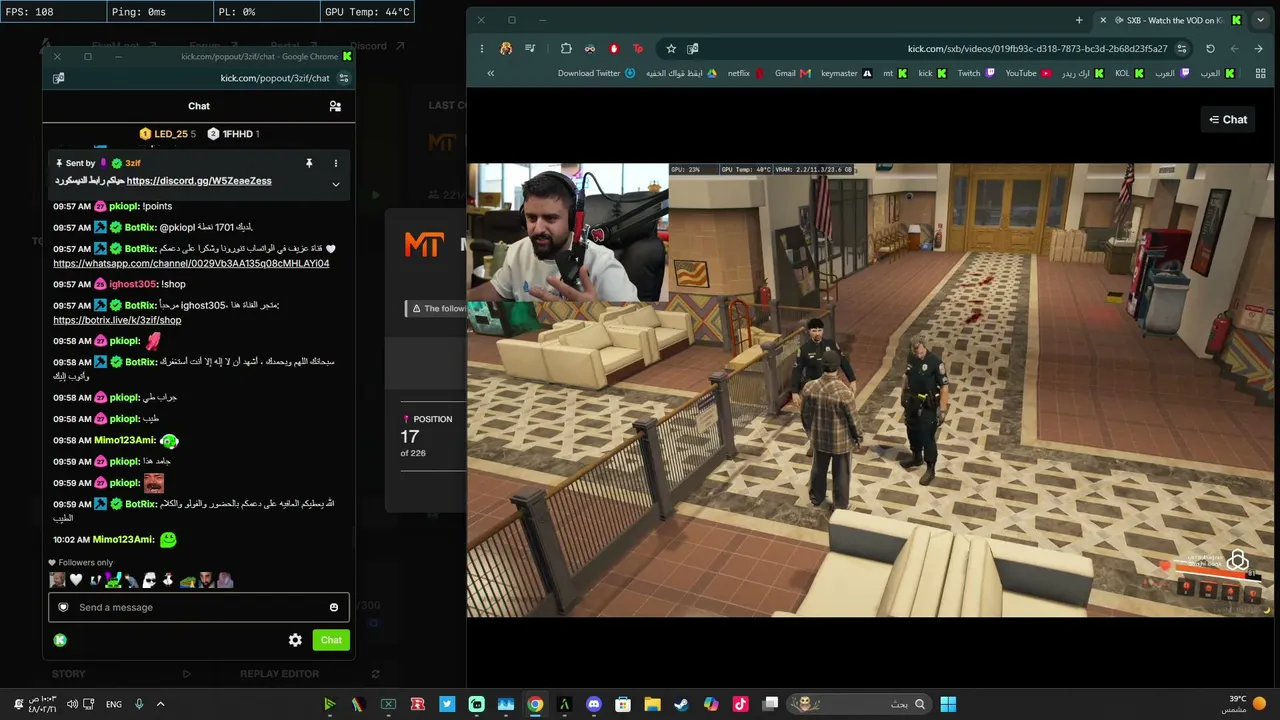Open the media controls icon
The image size is (1280, 720).
coord(530,48)
